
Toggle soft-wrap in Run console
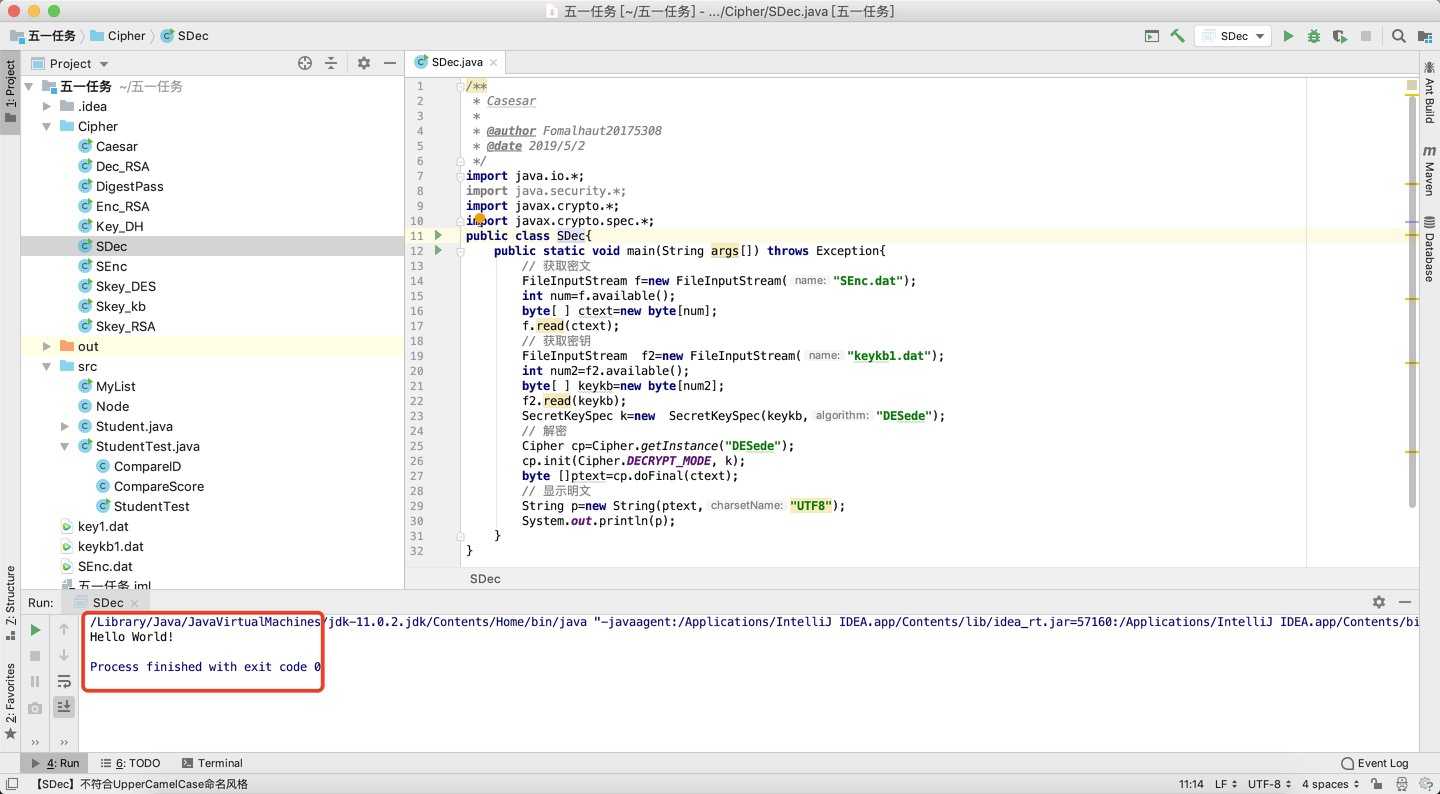coord(64,682)
